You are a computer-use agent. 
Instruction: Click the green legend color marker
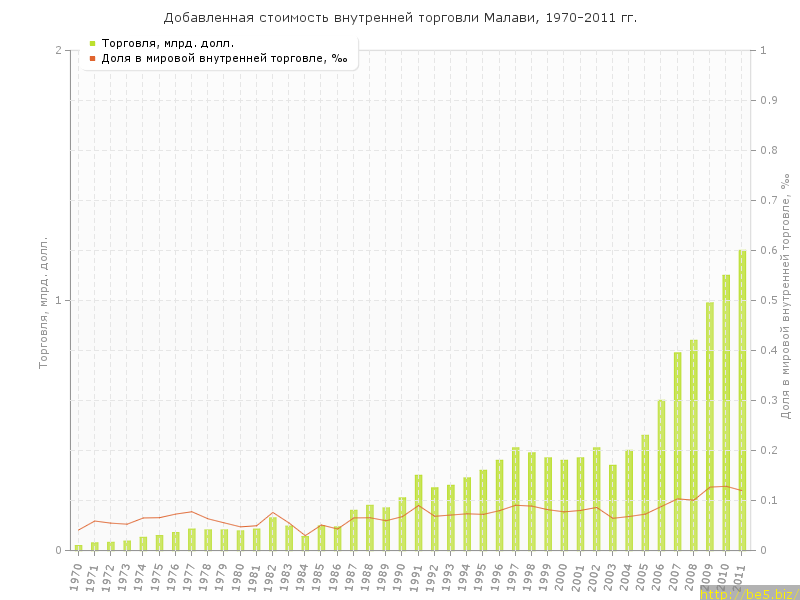pos(92,43)
